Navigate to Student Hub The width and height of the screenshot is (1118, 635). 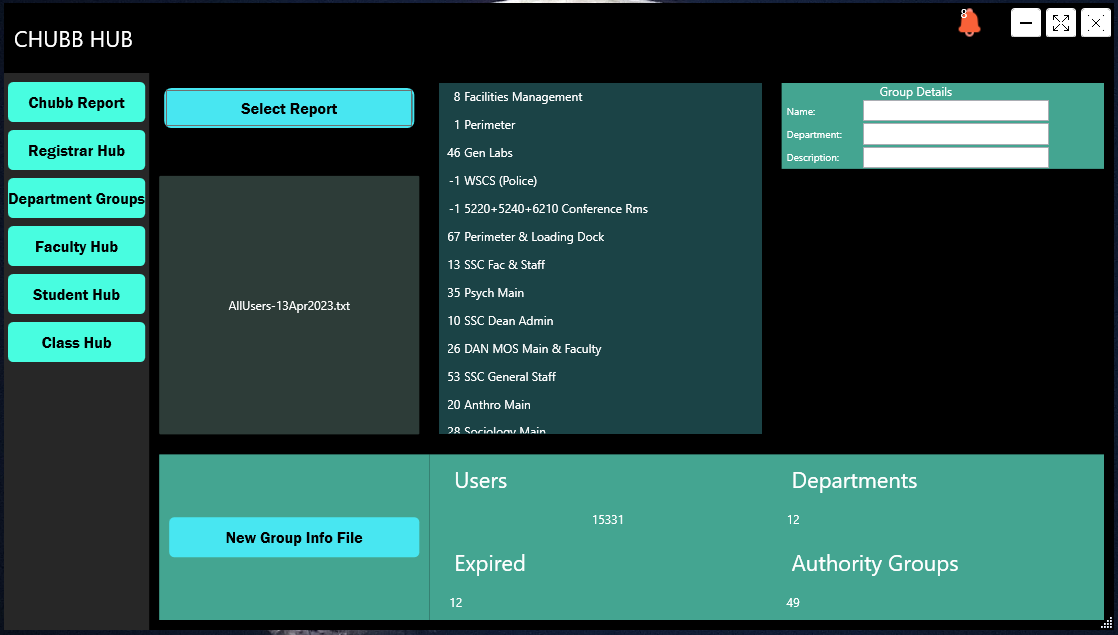click(x=77, y=295)
